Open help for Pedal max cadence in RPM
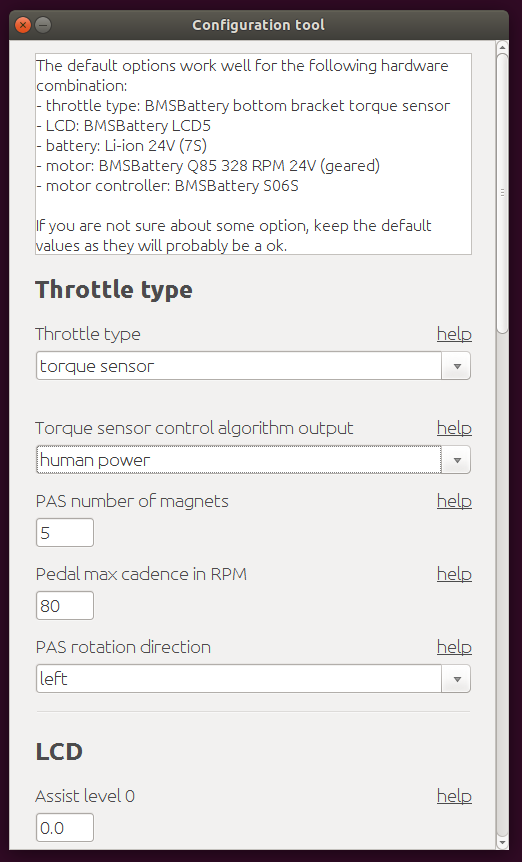The image size is (522, 862). point(454,574)
